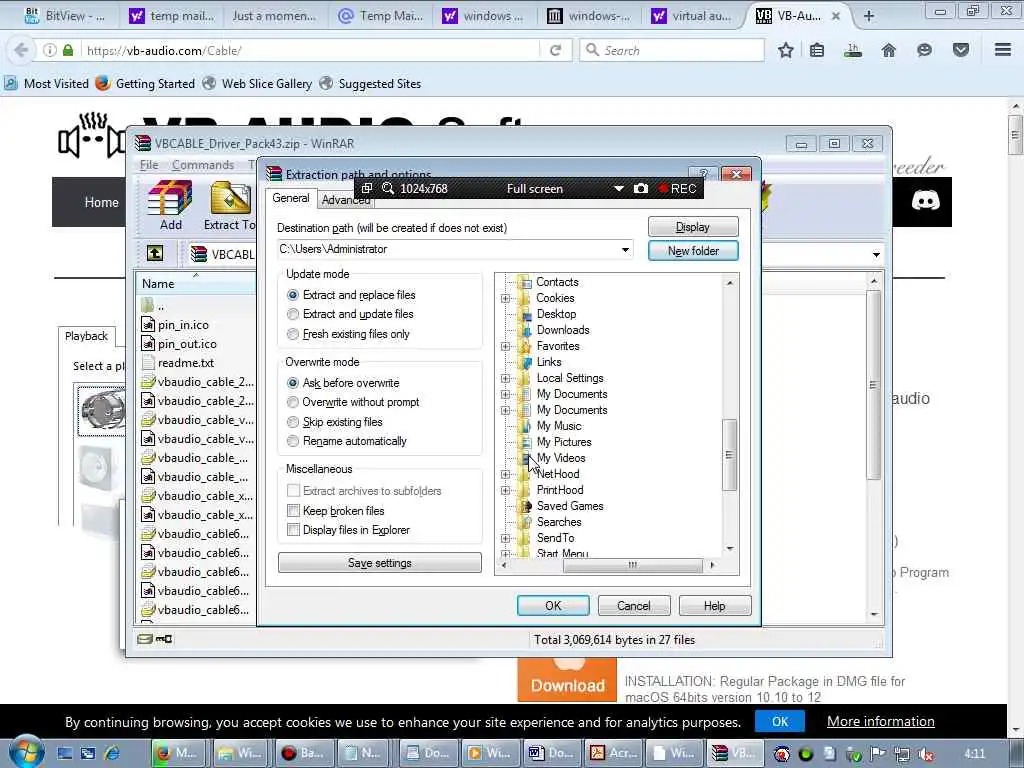Bookmark this page with the star icon
The image size is (1024, 768).
[786, 50]
